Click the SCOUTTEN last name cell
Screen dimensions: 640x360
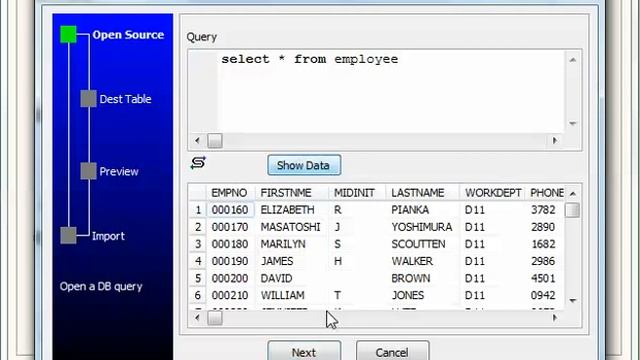click(423, 244)
